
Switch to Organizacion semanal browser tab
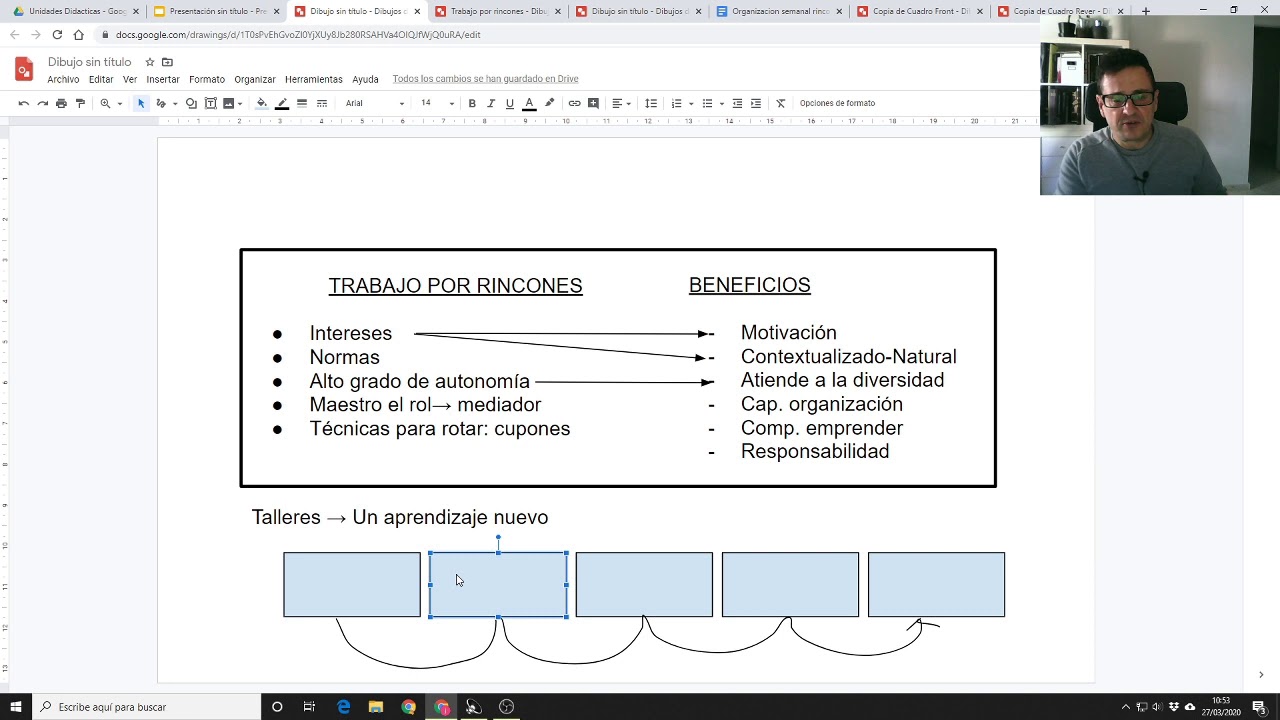778,11
